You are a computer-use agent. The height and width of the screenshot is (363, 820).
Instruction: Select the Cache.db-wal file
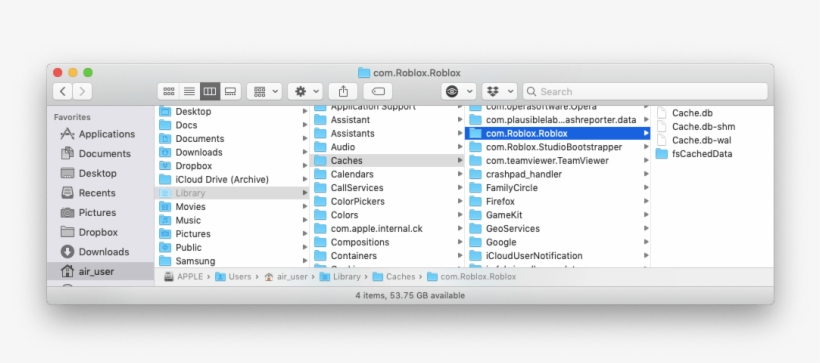[x=713, y=140]
